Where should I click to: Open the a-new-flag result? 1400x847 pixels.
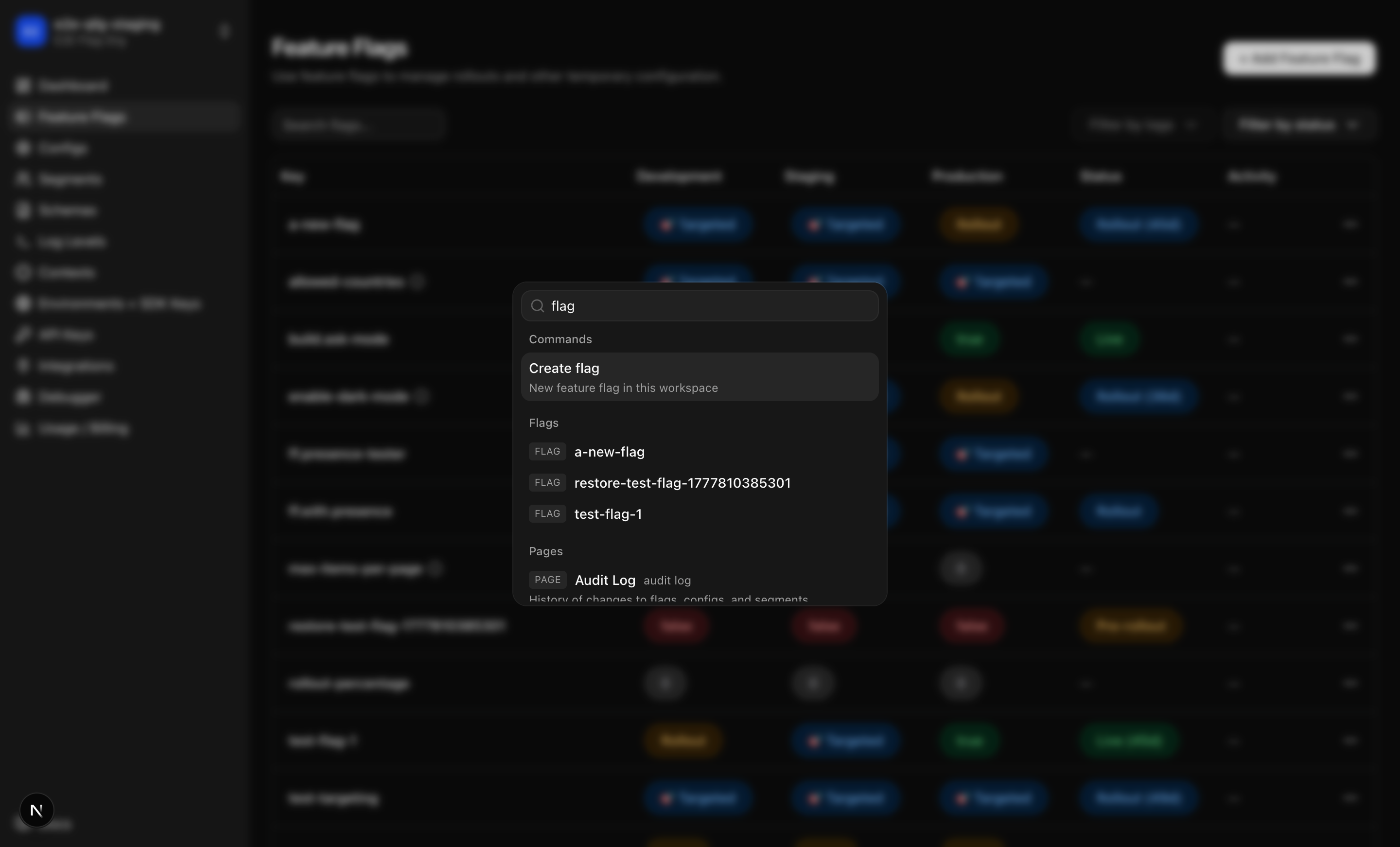coord(700,451)
